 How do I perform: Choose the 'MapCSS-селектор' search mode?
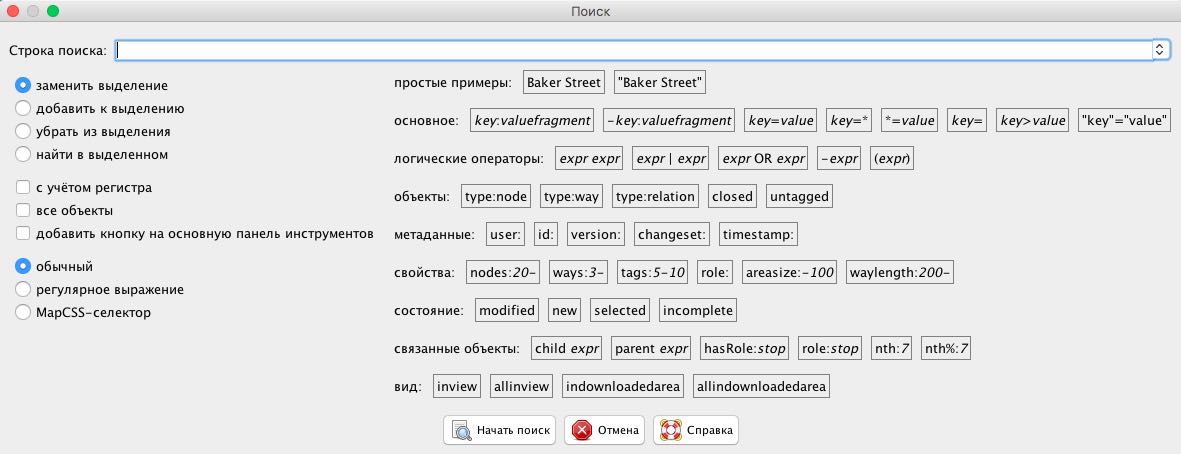pos(23,312)
